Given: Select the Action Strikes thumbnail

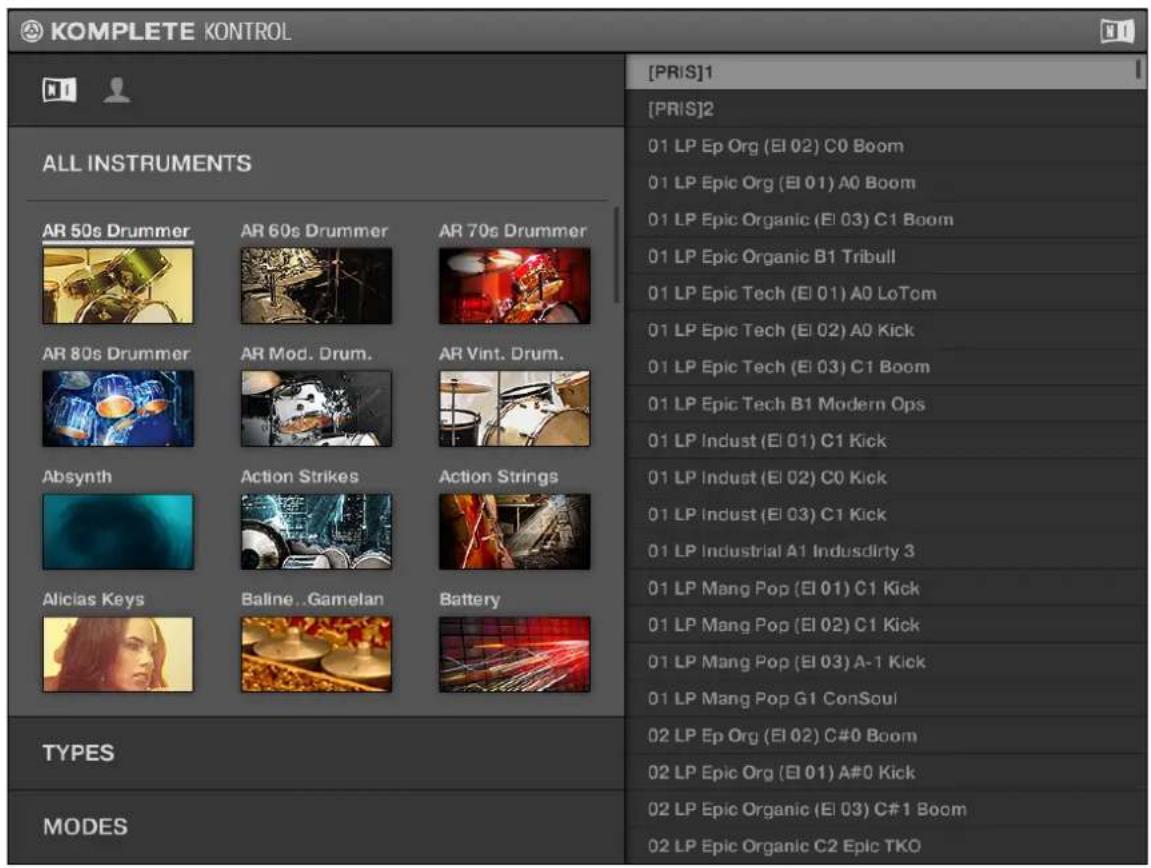Looking at the screenshot, I should 316,532.
